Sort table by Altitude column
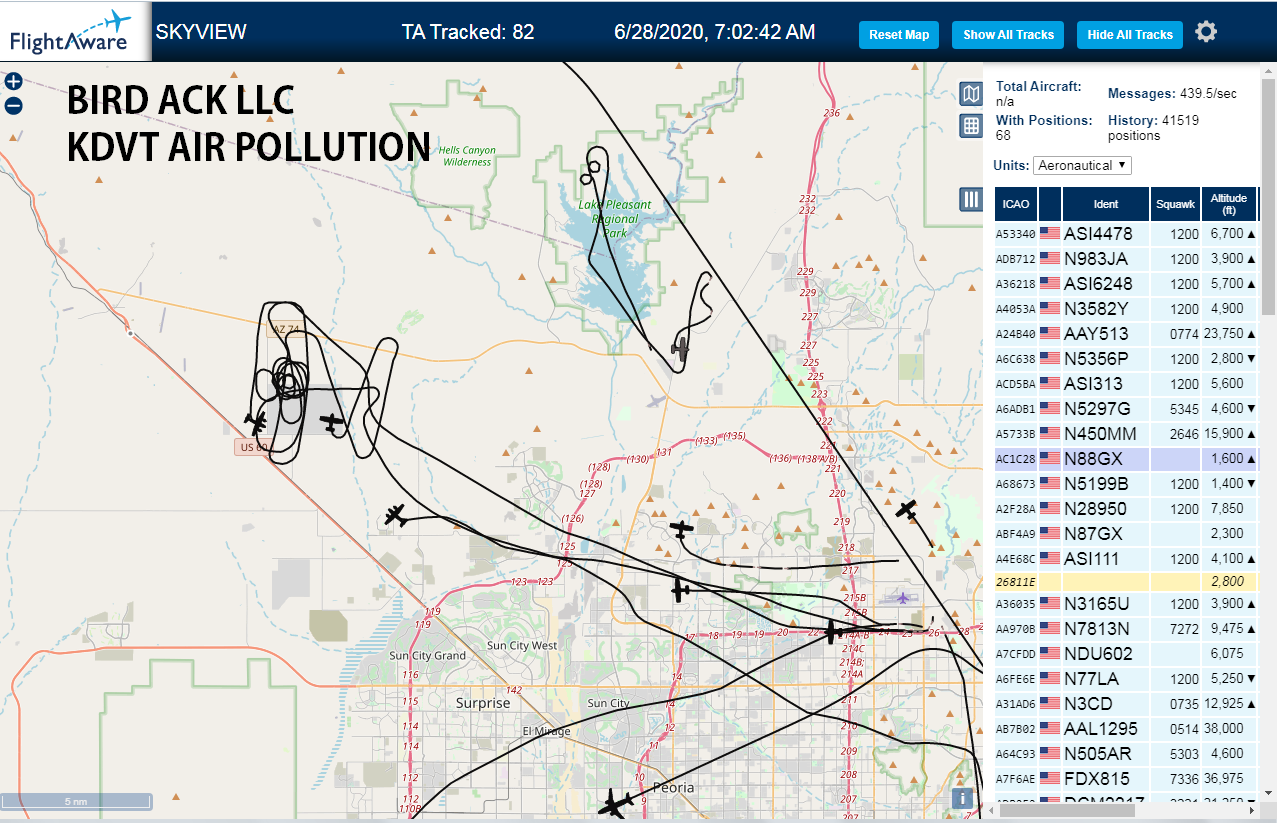1277x823 pixels. [x=1229, y=204]
